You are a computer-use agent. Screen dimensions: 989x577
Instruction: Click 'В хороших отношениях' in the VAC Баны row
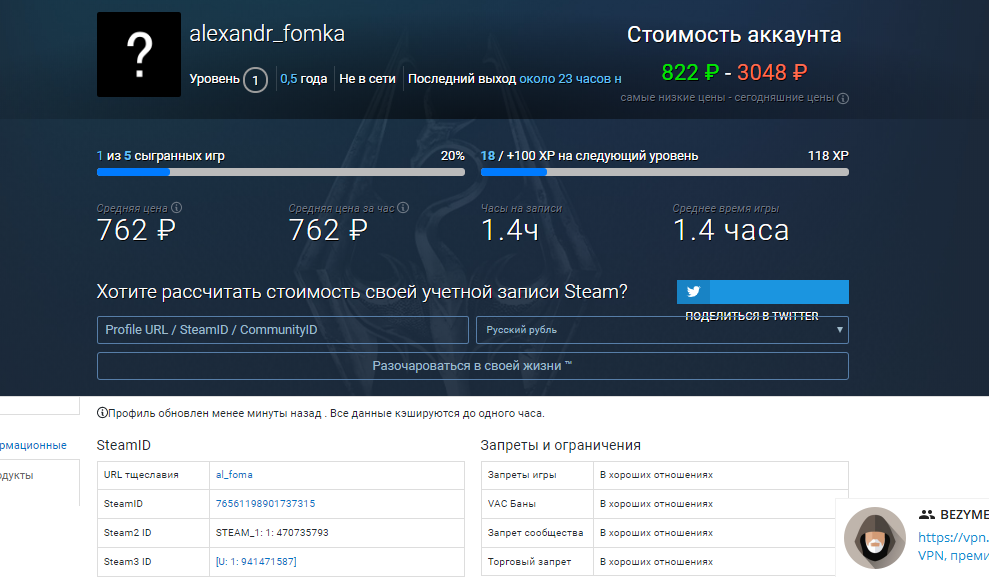click(x=657, y=504)
